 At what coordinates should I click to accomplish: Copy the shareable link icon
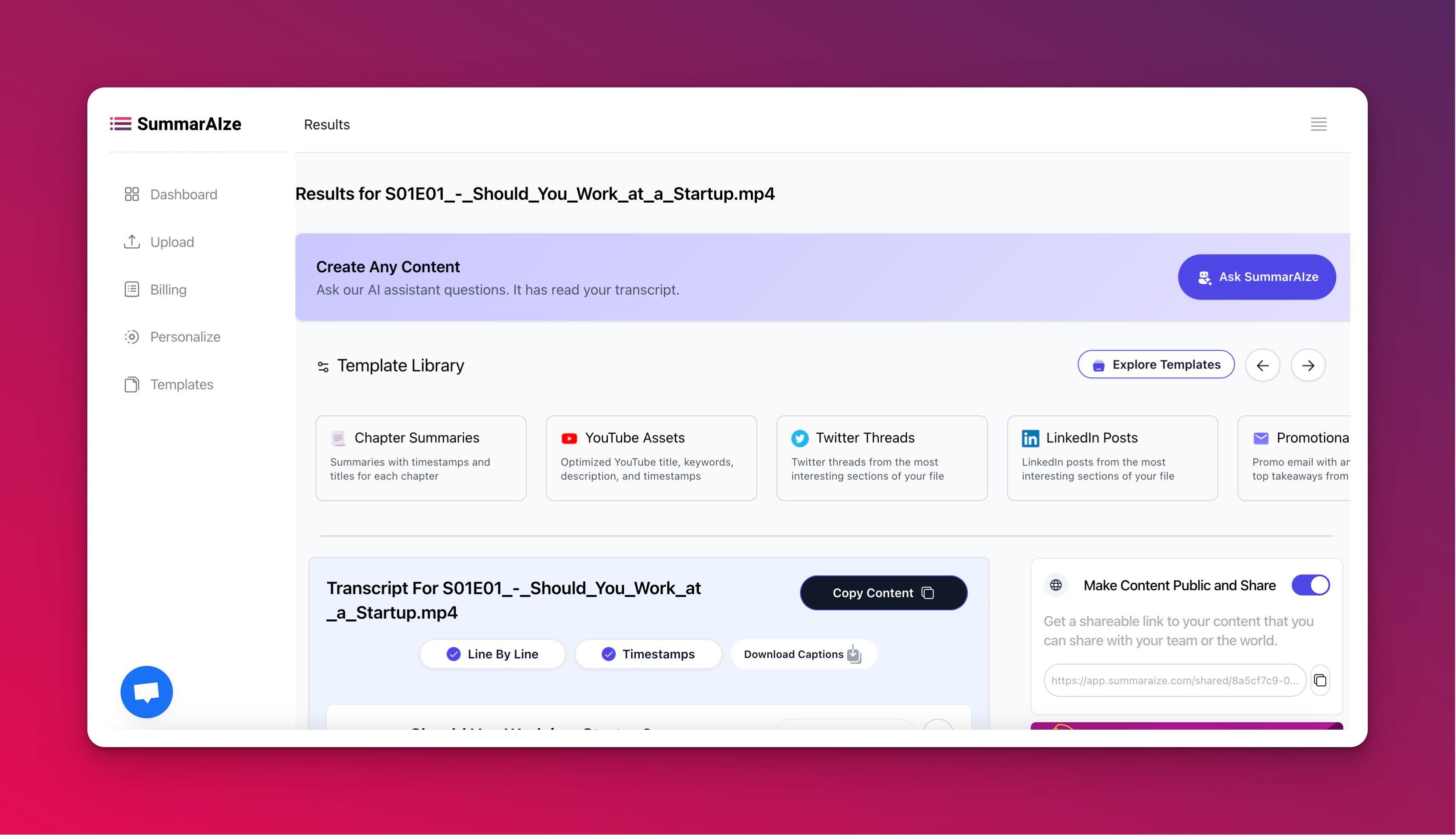(x=1320, y=680)
